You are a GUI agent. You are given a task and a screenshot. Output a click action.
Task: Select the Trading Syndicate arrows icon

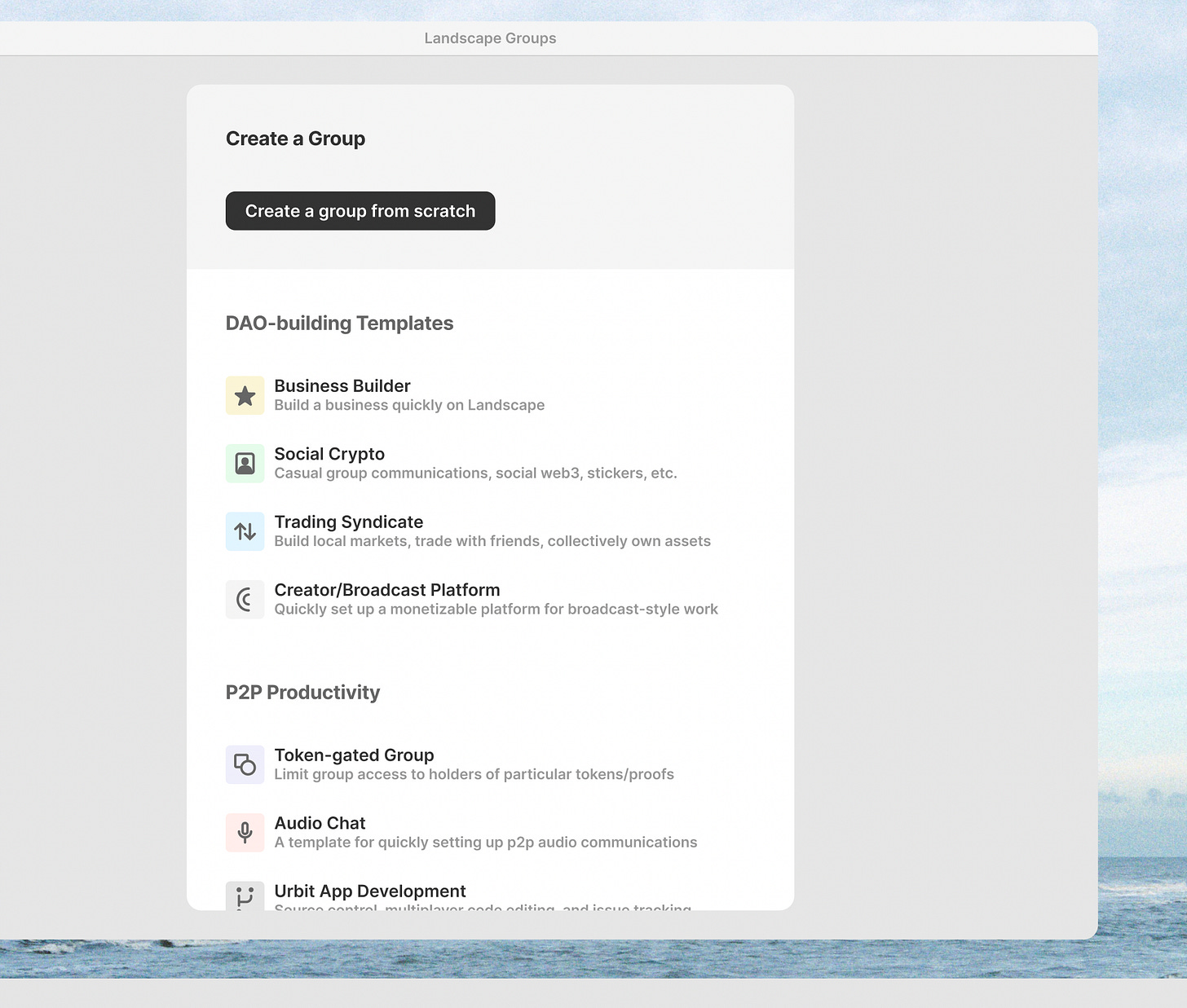click(245, 531)
